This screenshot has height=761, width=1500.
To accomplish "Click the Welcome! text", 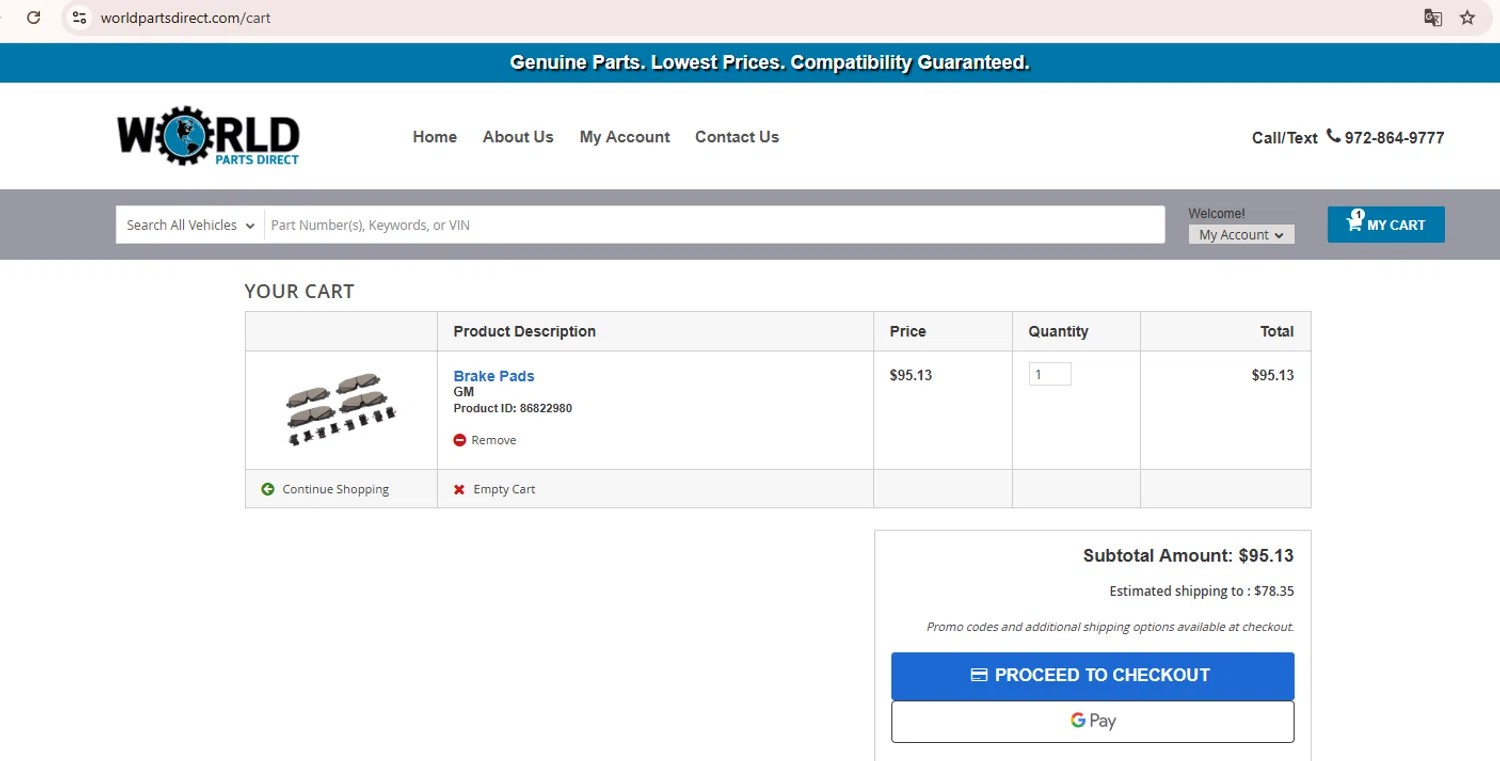I will pos(1216,213).
